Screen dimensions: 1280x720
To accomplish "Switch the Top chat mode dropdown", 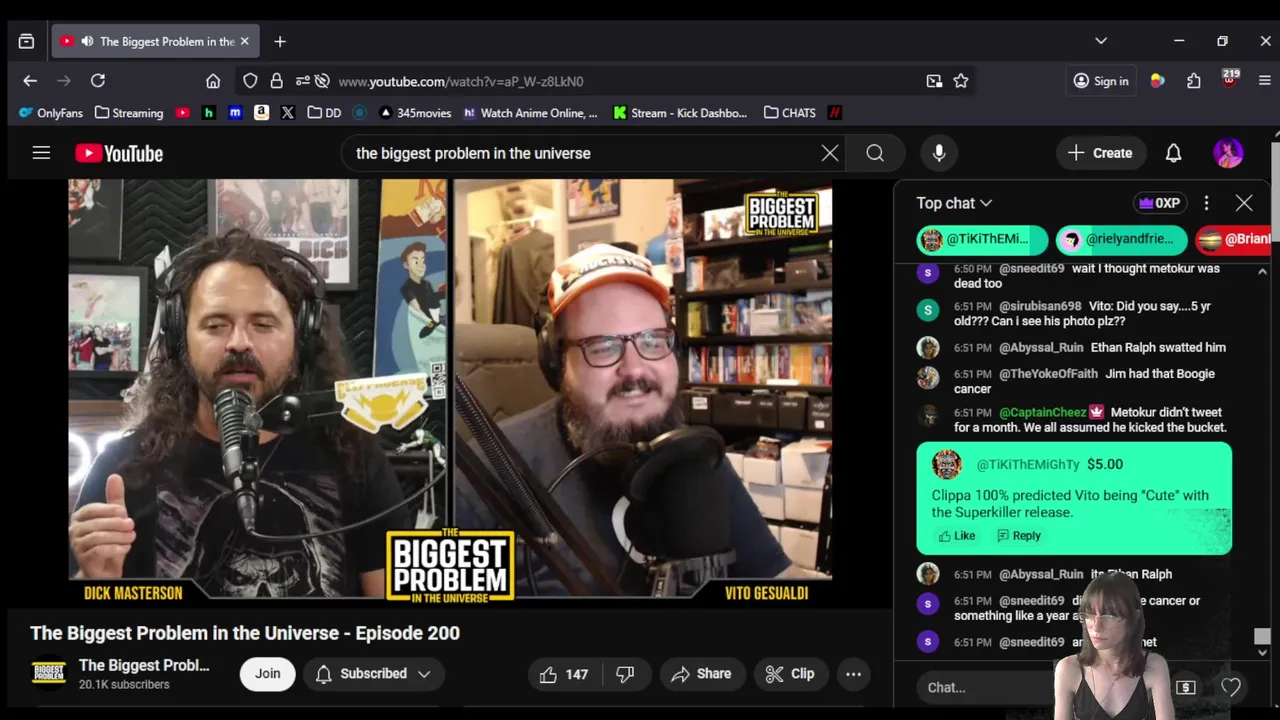I will coord(954,203).
